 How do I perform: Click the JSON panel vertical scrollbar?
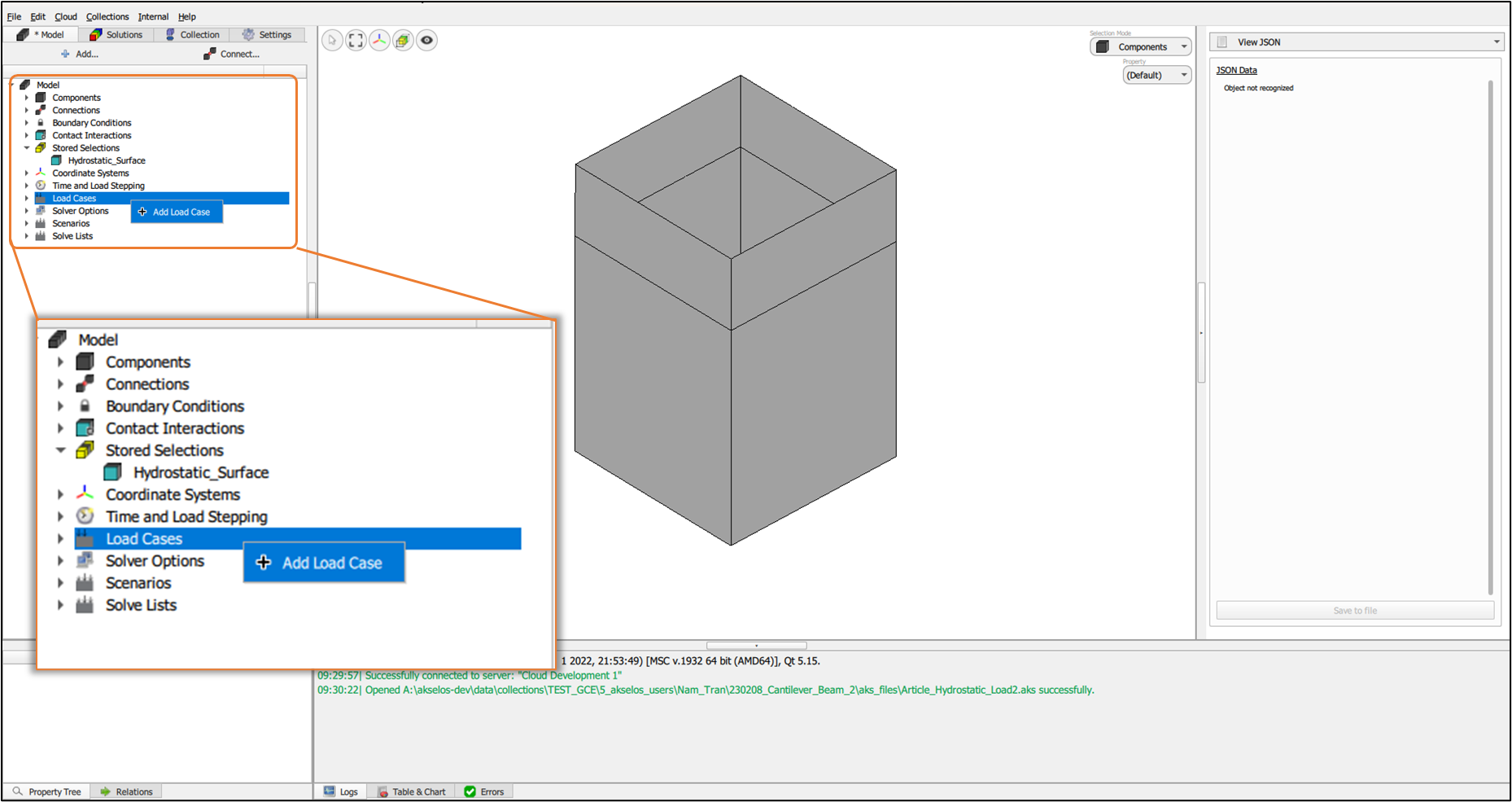pos(1490,337)
